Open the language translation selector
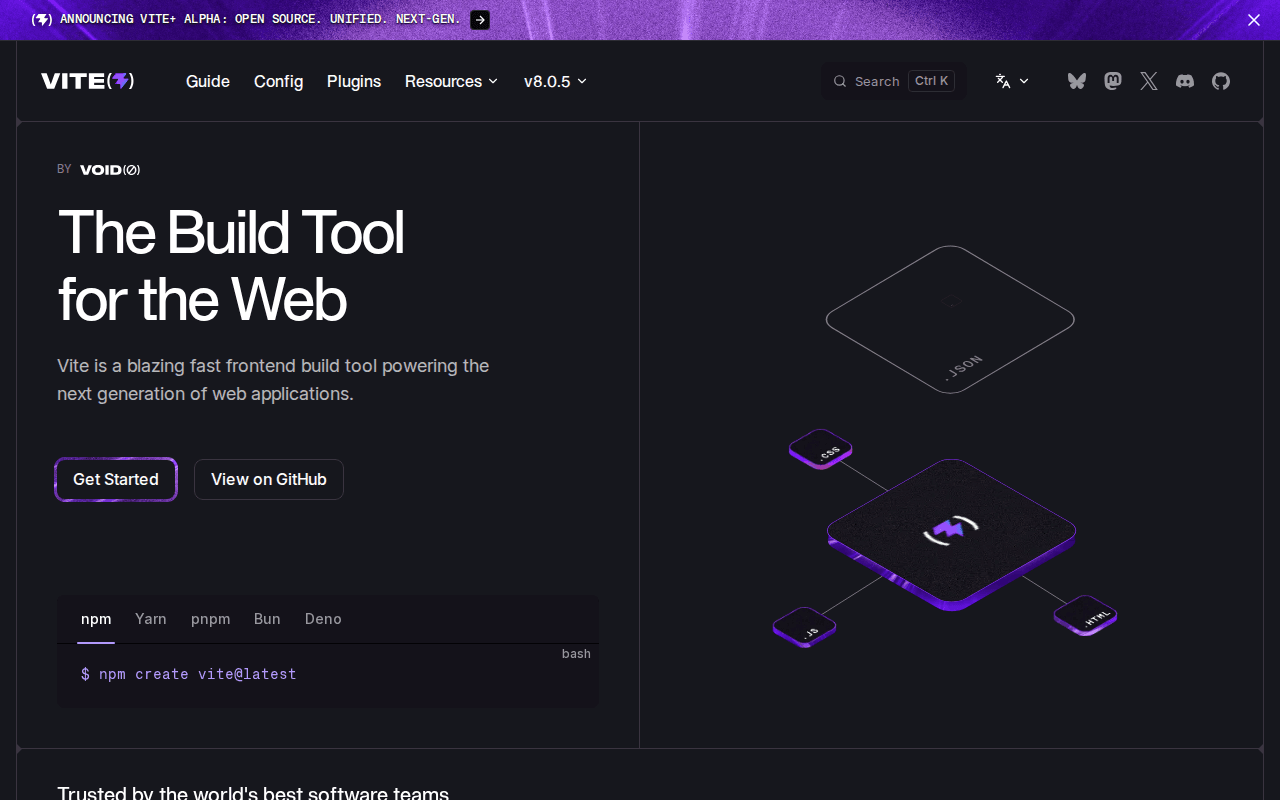Viewport: 1280px width, 800px height. (1012, 81)
